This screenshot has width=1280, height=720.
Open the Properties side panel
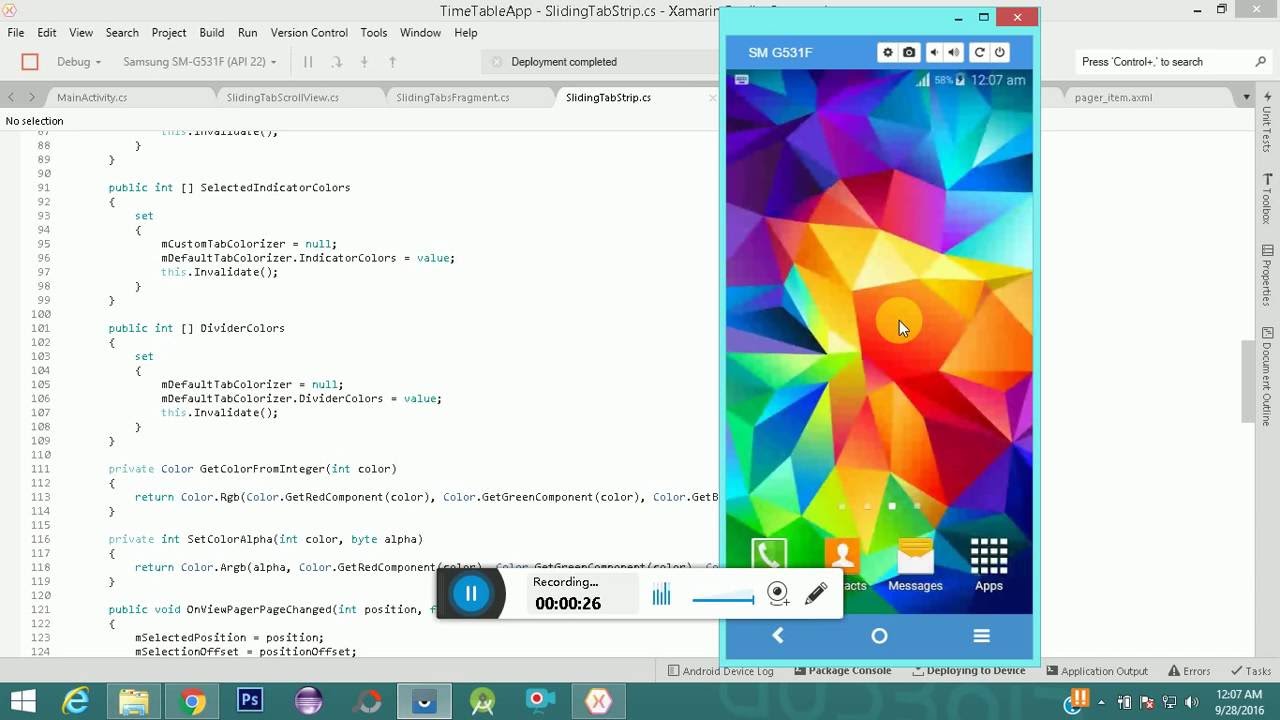click(1267, 276)
